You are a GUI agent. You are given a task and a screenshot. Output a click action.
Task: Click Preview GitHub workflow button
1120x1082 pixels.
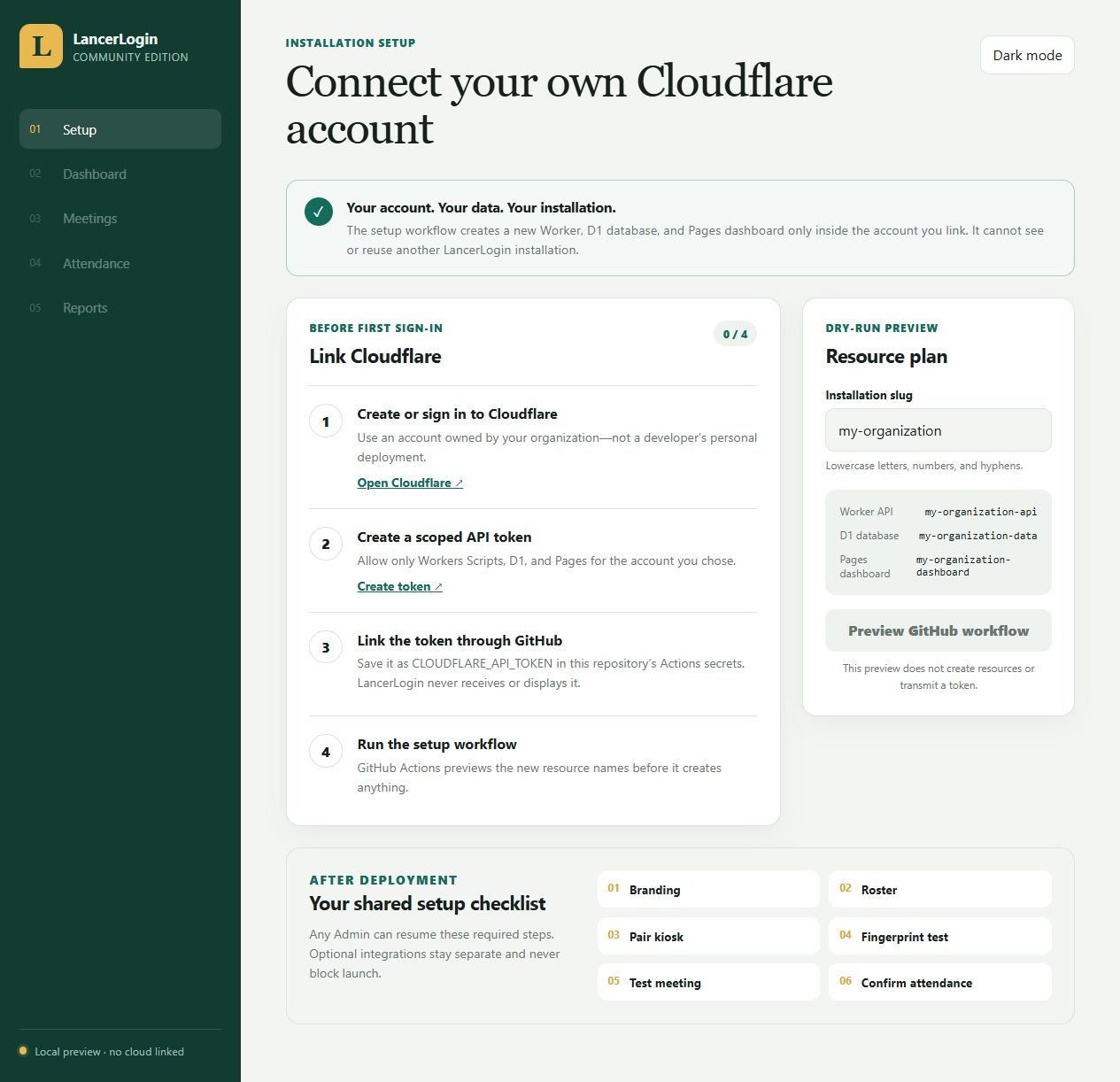[938, 630]
